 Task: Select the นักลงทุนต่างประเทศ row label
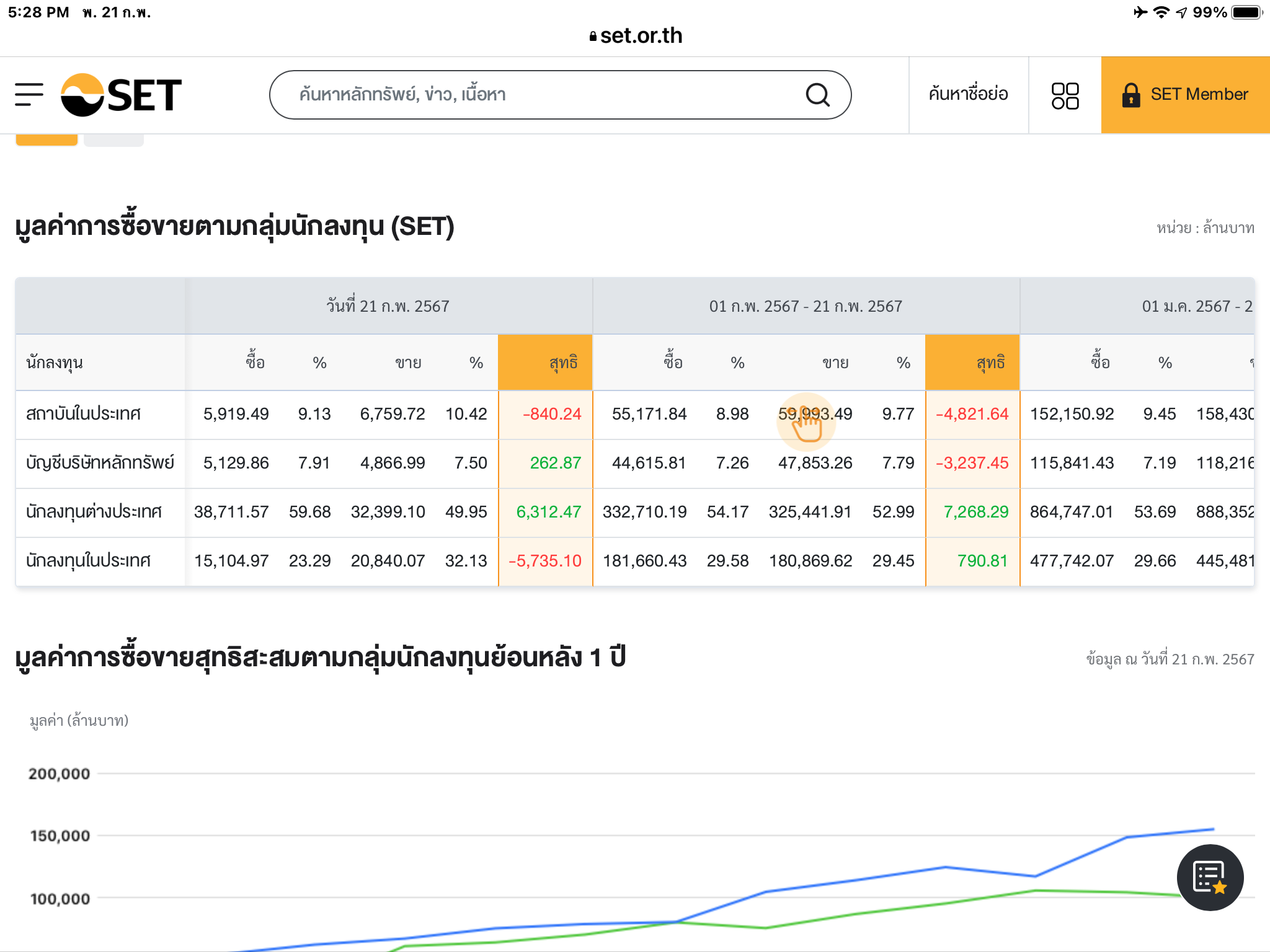pos(94,512)
